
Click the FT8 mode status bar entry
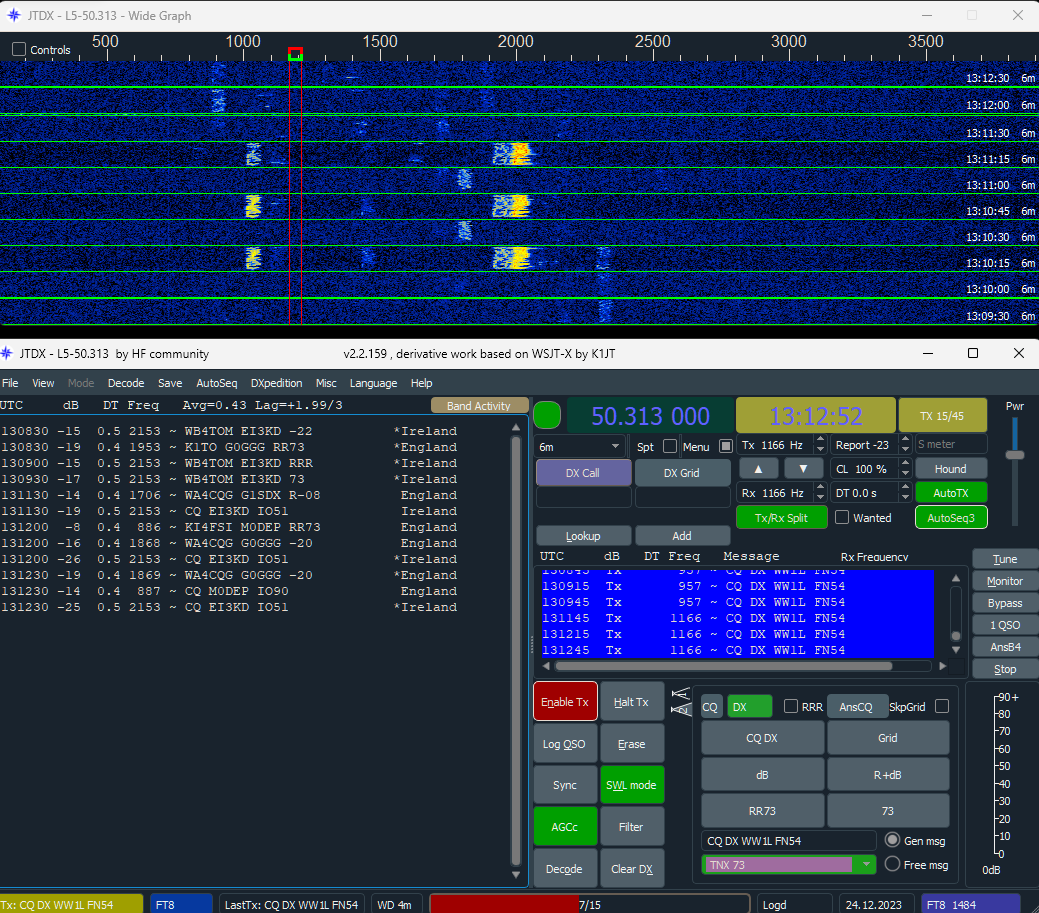coord(181,904)
